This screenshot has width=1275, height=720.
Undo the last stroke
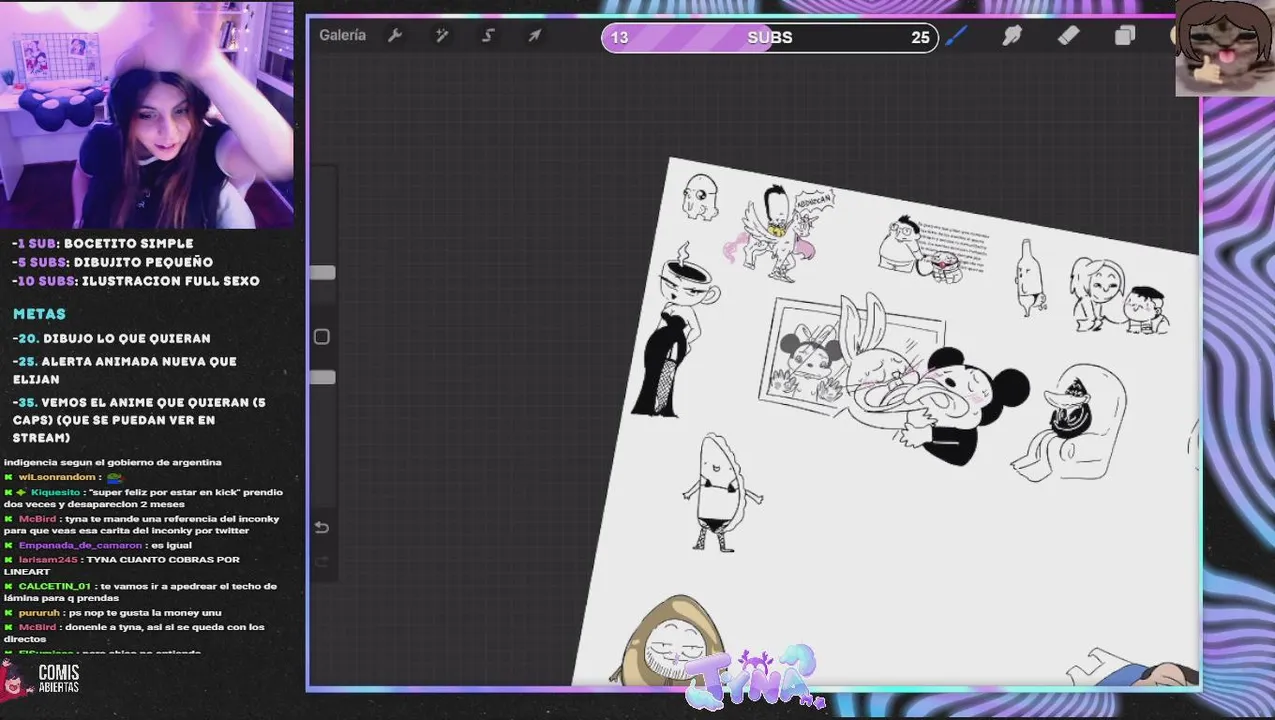[x=322, y=527]
